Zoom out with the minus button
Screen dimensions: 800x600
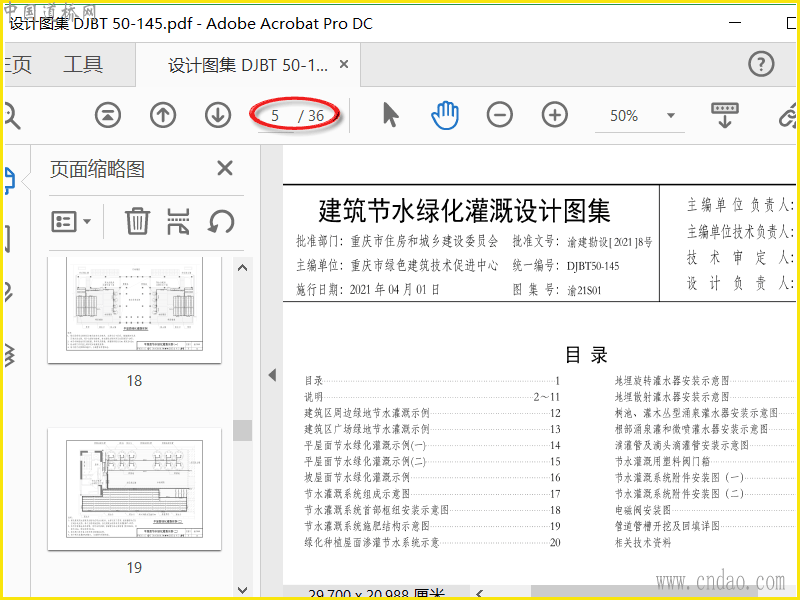[x=499, y=115]
